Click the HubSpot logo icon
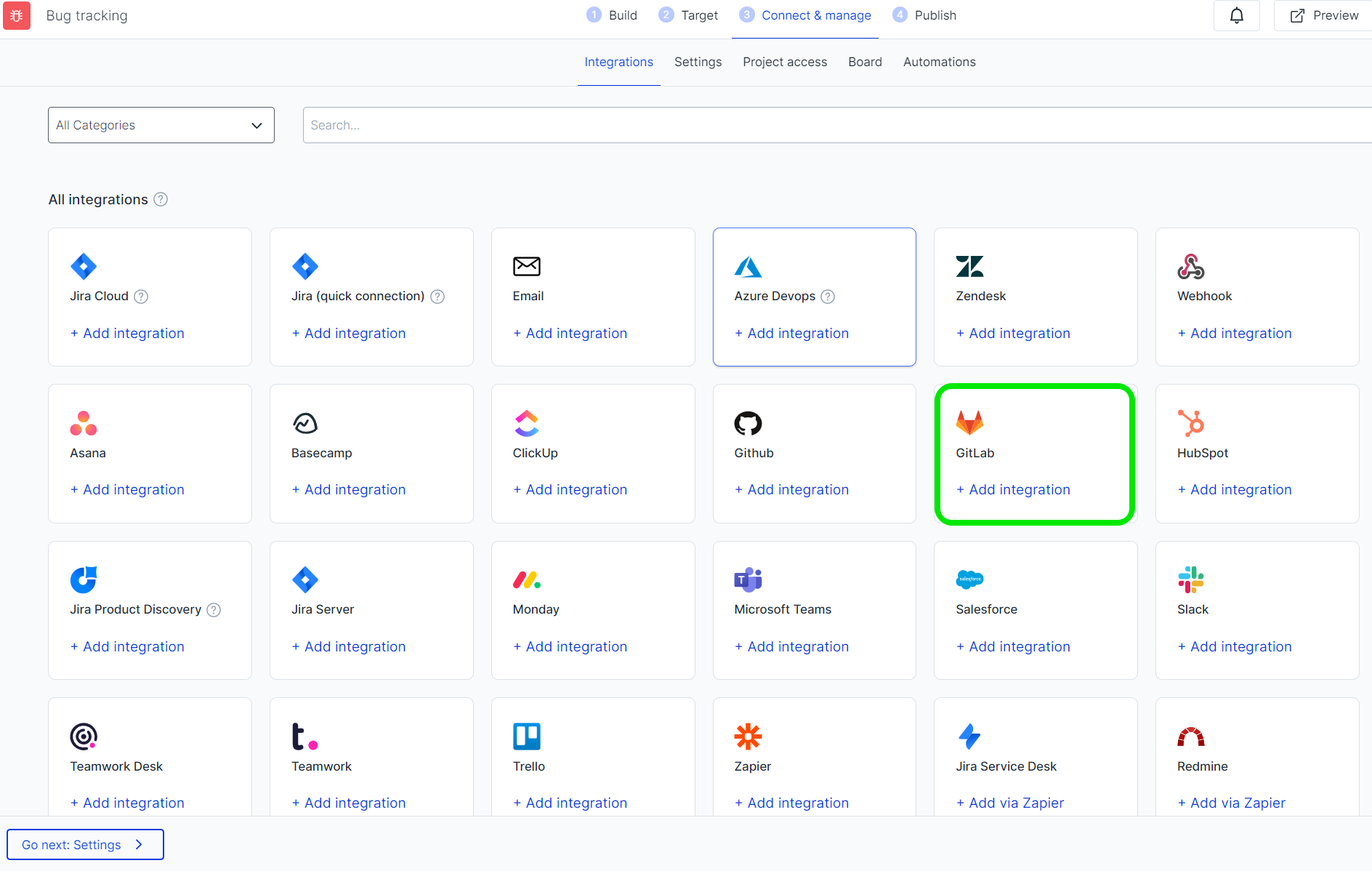The image size is (1372, 871). (x=1191, y=423)
